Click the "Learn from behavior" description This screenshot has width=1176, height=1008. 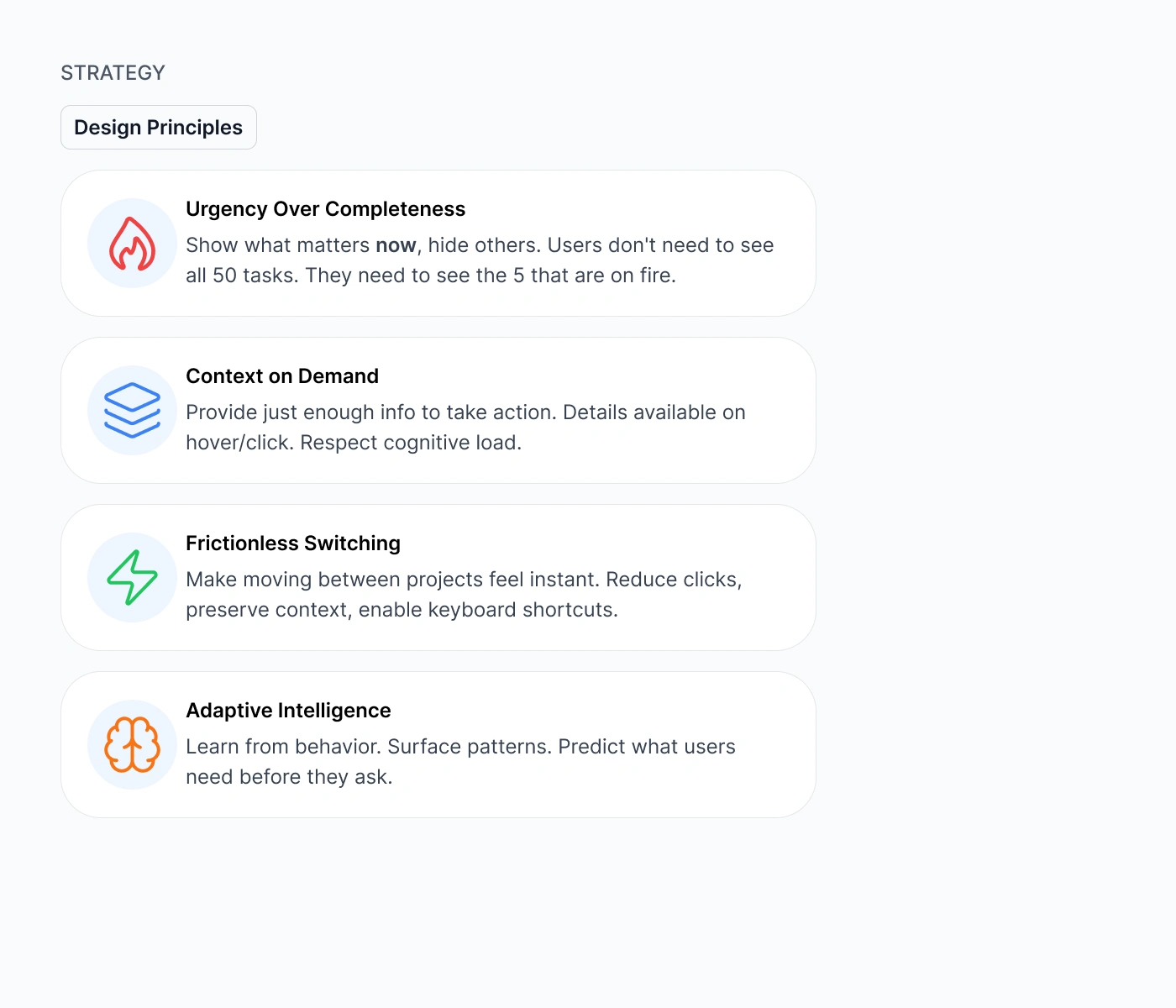click(x=460, y=762)
